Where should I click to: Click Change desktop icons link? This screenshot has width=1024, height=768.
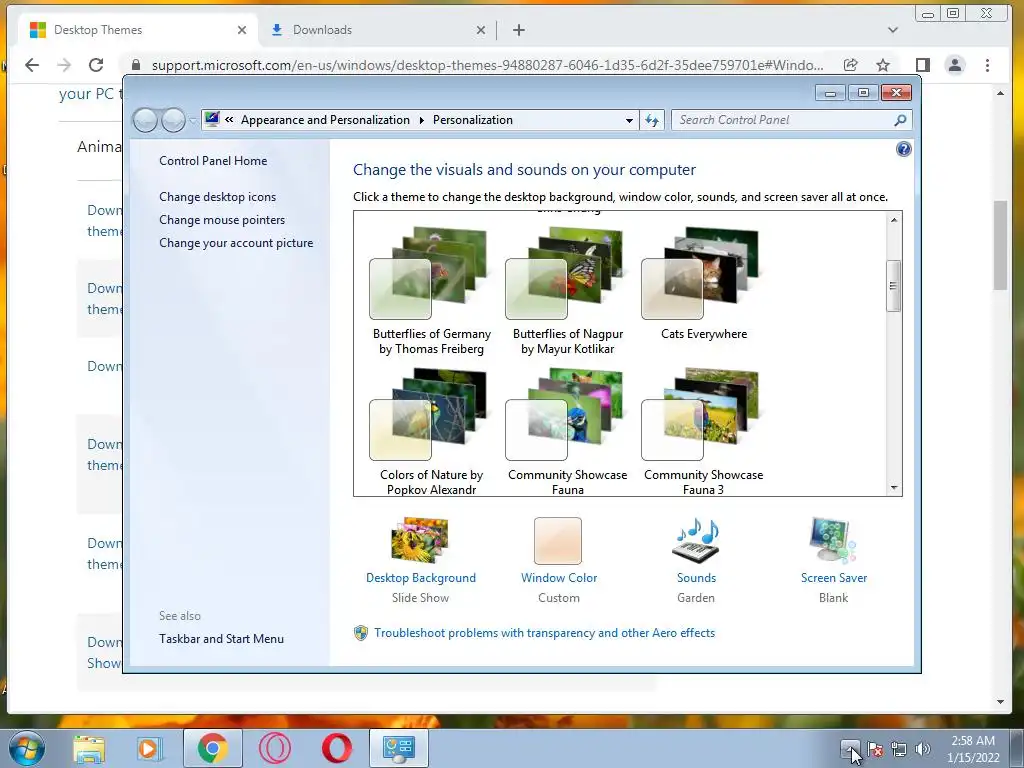click(217, 197)
